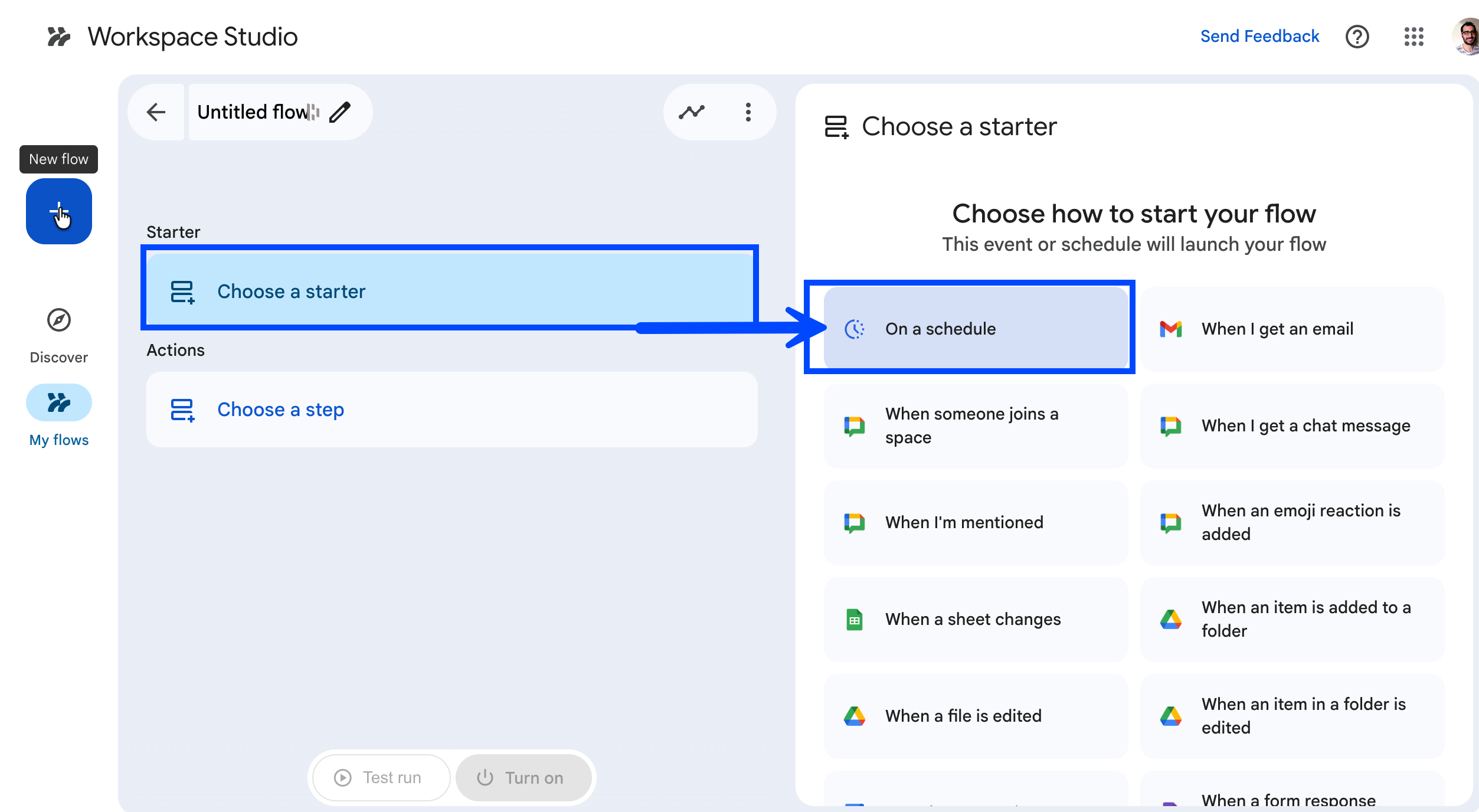
Task: Expand the Choose a step action card
Action: (451, 410)
